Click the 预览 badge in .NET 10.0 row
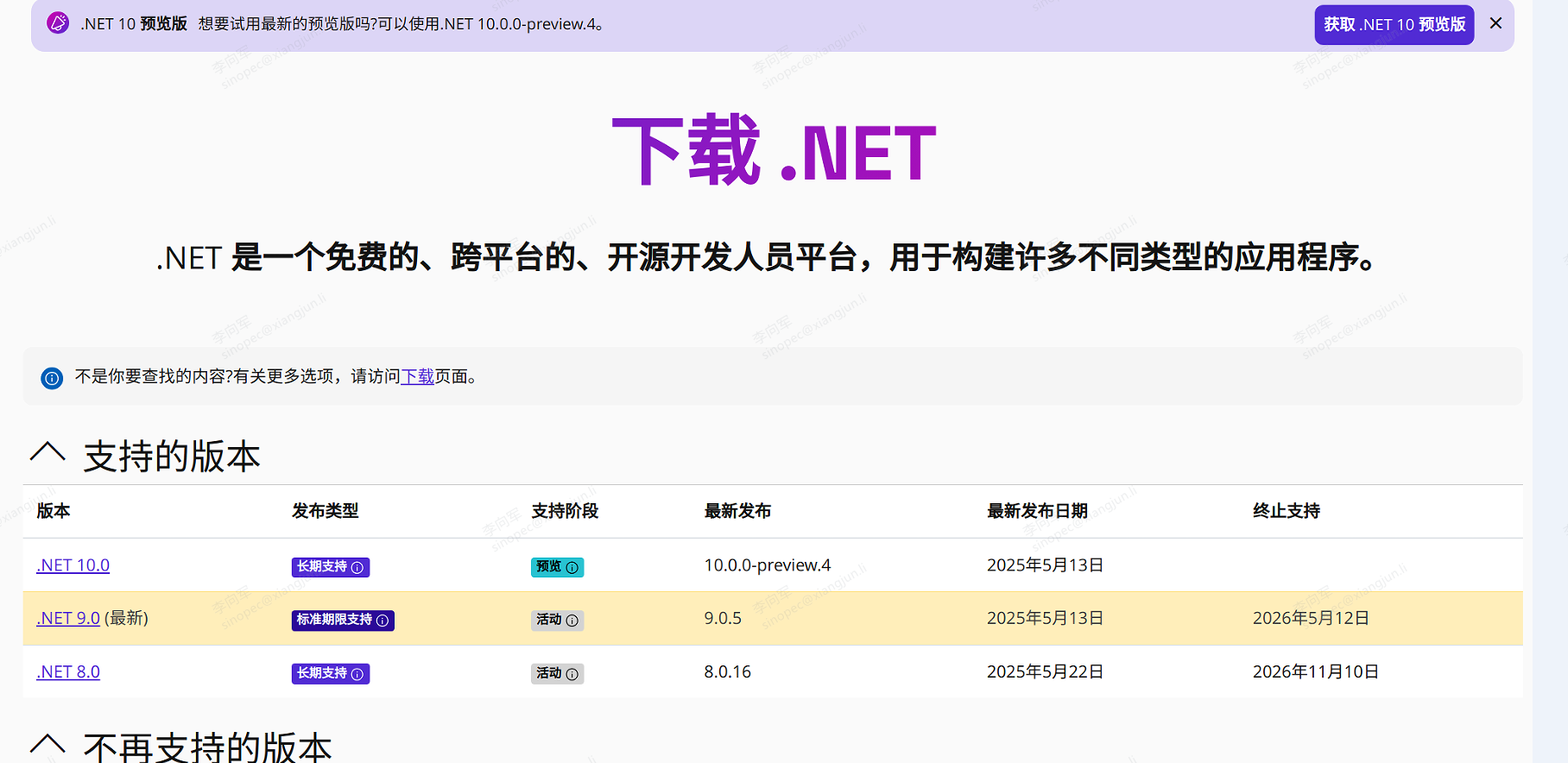 tap(557, 567)
